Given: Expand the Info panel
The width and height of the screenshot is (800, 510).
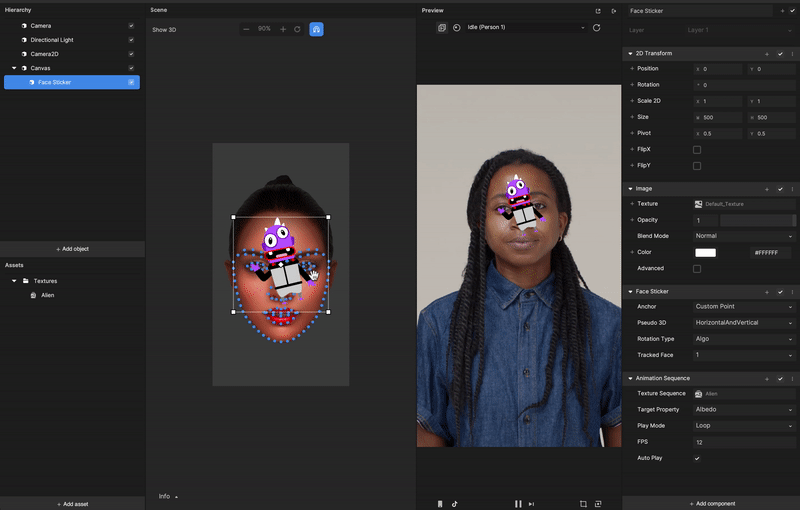Looking at the screenshot, I should [x=168, y=496].
